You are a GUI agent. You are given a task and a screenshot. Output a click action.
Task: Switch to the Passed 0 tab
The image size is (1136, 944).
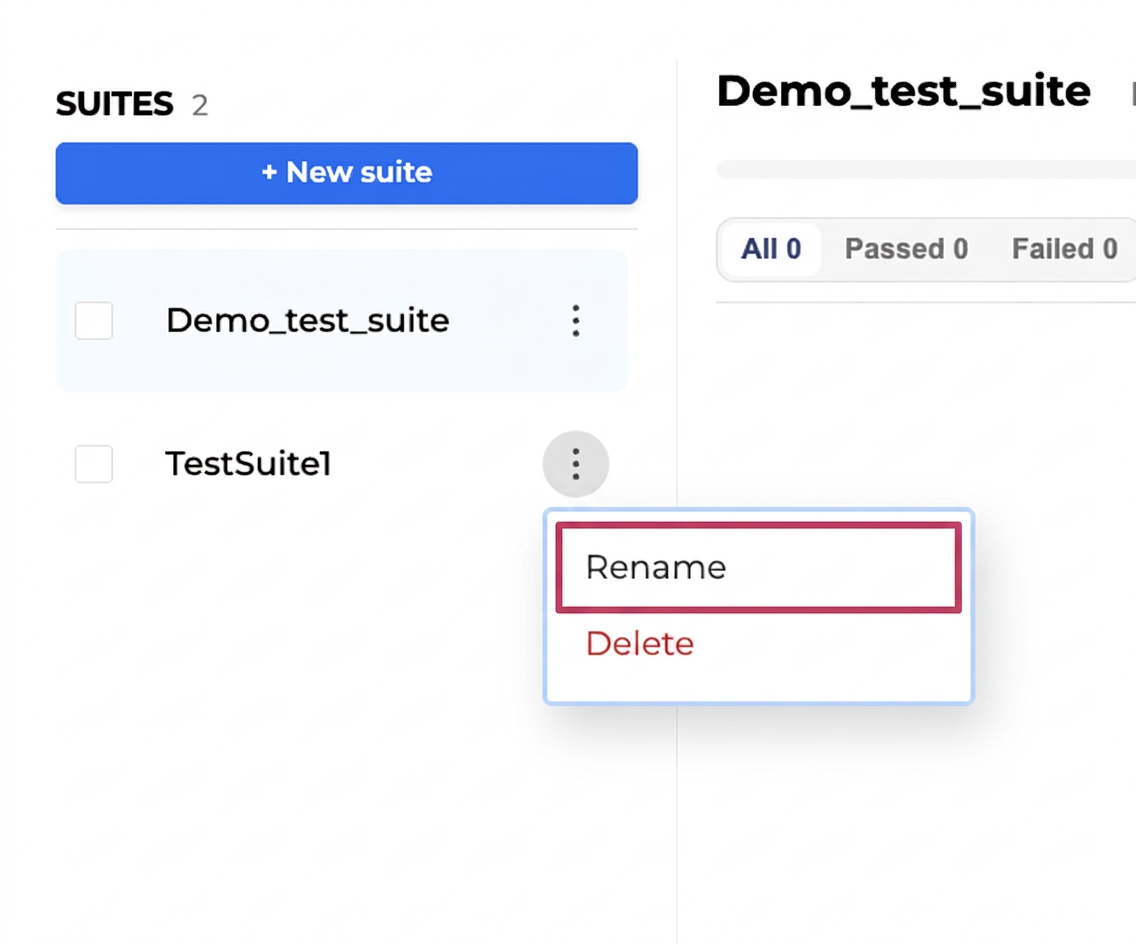tap(906, 249)
